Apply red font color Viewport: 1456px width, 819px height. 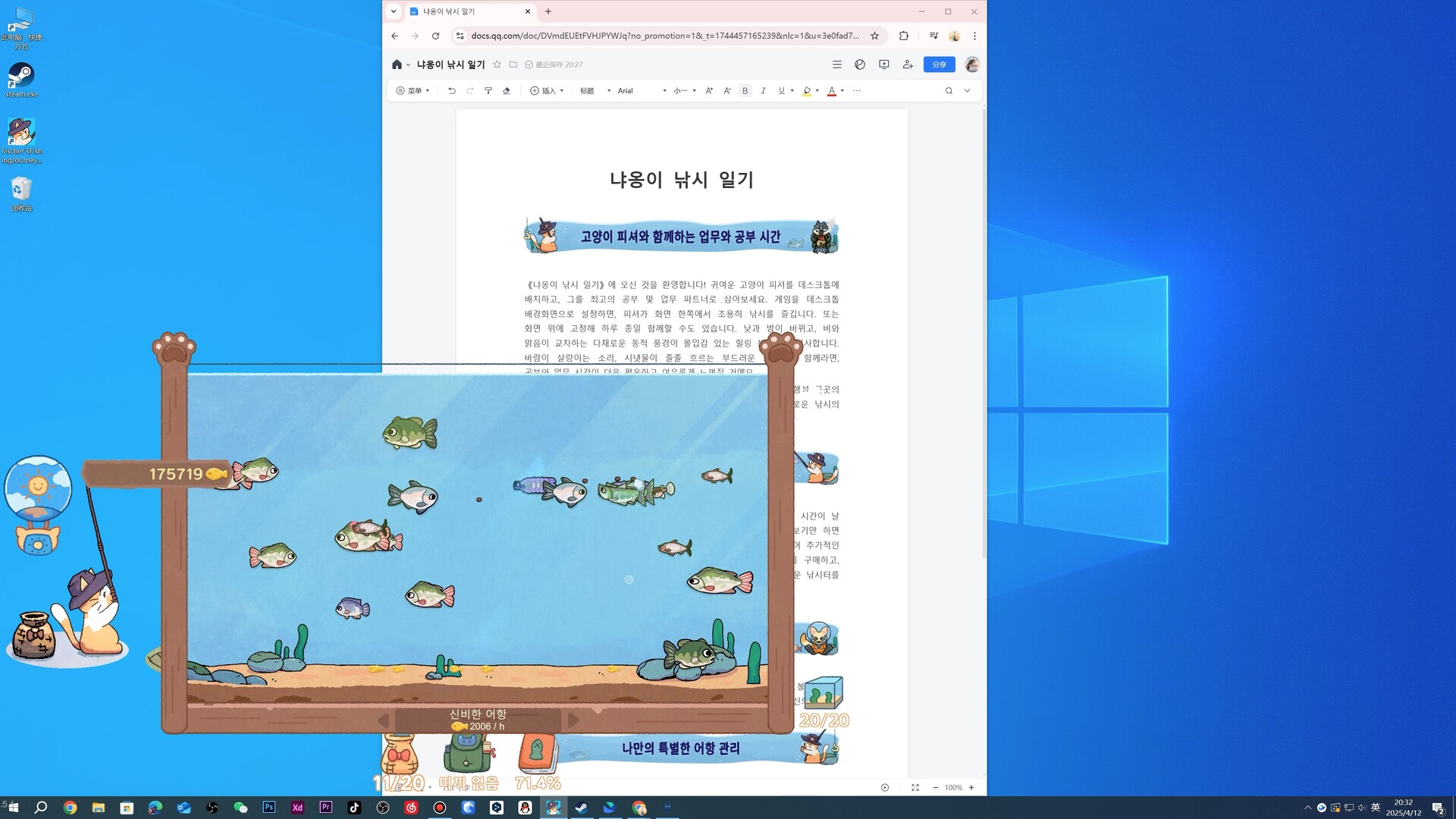tap(832, 90)
